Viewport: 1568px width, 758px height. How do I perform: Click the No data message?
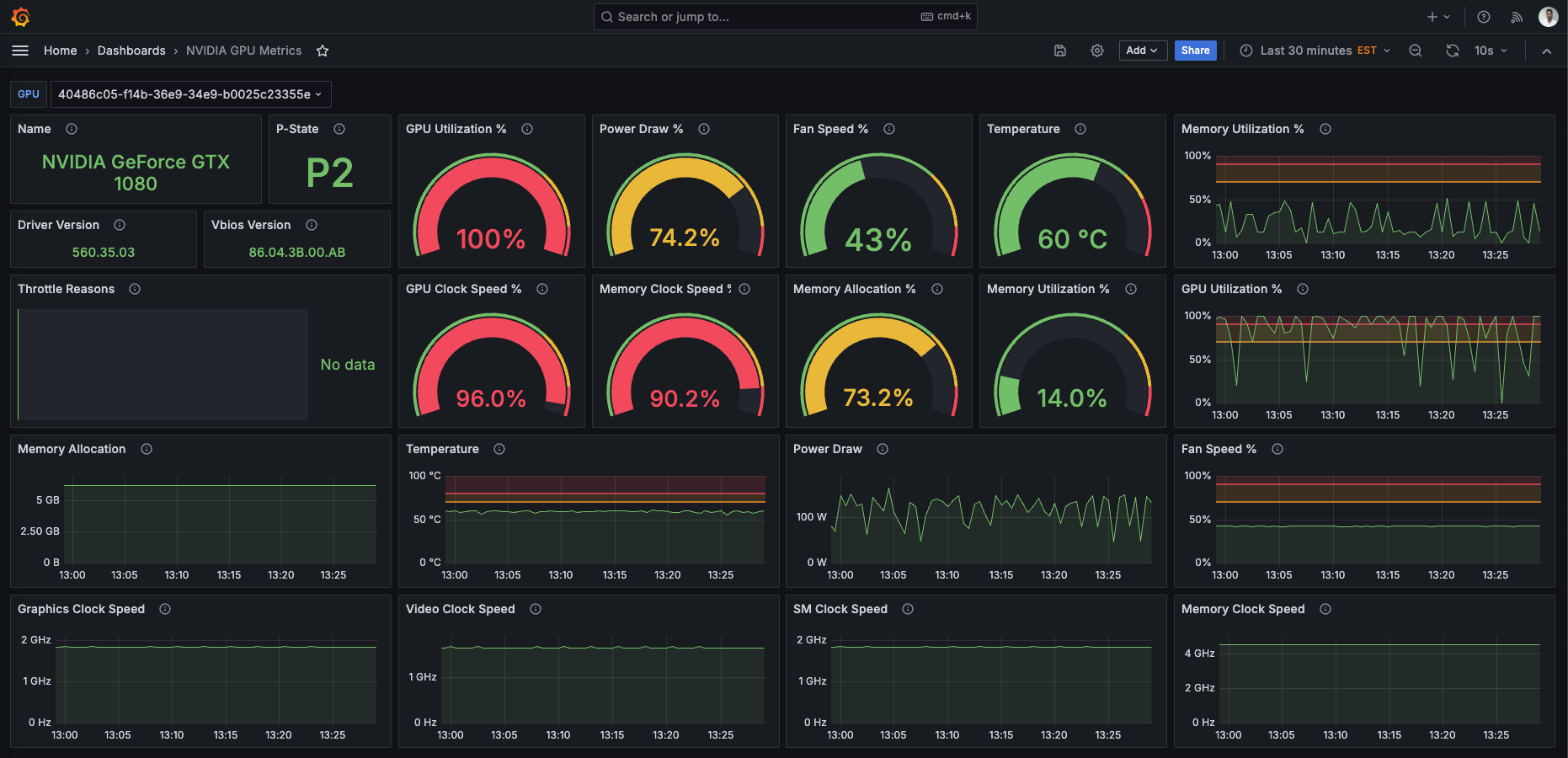point(348,365)
